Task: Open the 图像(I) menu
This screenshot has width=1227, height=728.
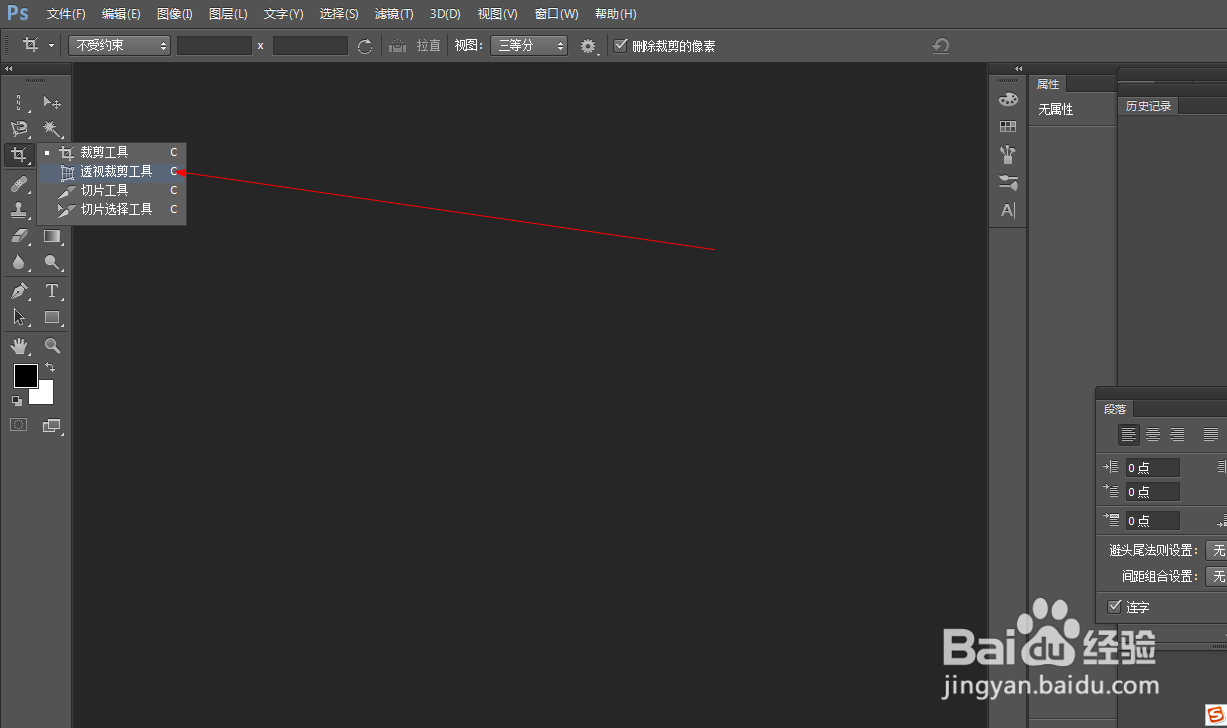Action: click(175, 14)
